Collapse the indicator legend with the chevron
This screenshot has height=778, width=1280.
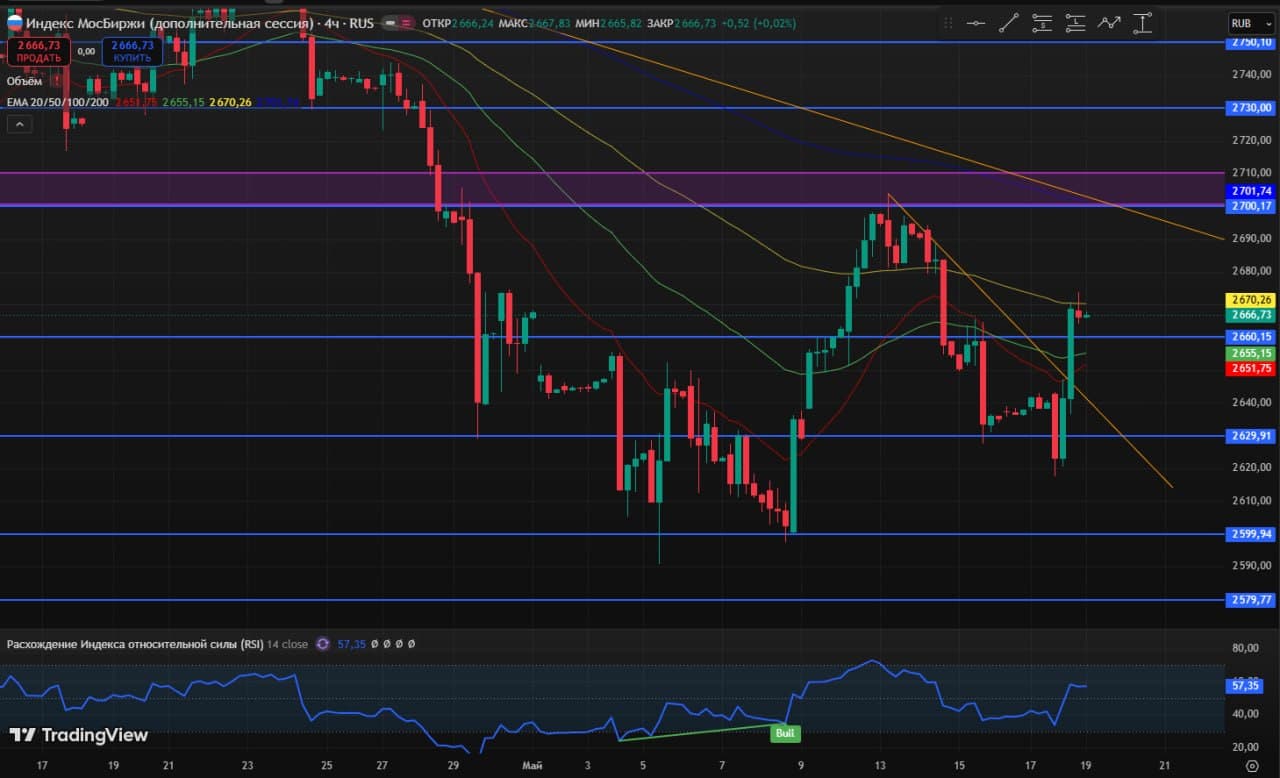19,124
